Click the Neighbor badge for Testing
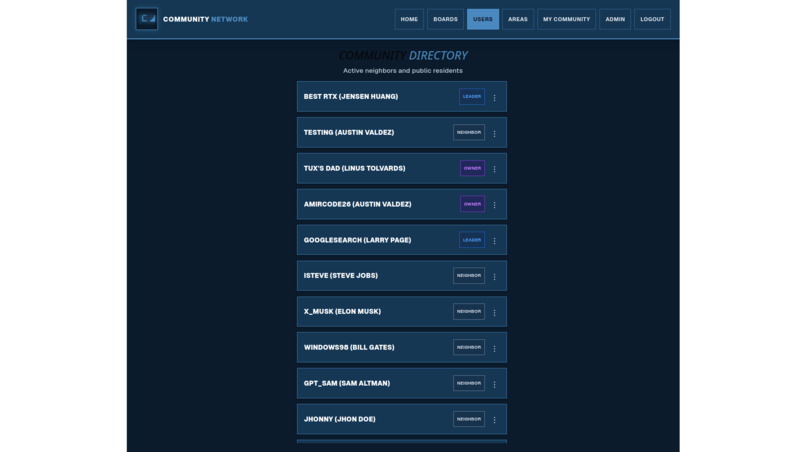Viewport: 806px width, 452px height. tap(469, 132)
